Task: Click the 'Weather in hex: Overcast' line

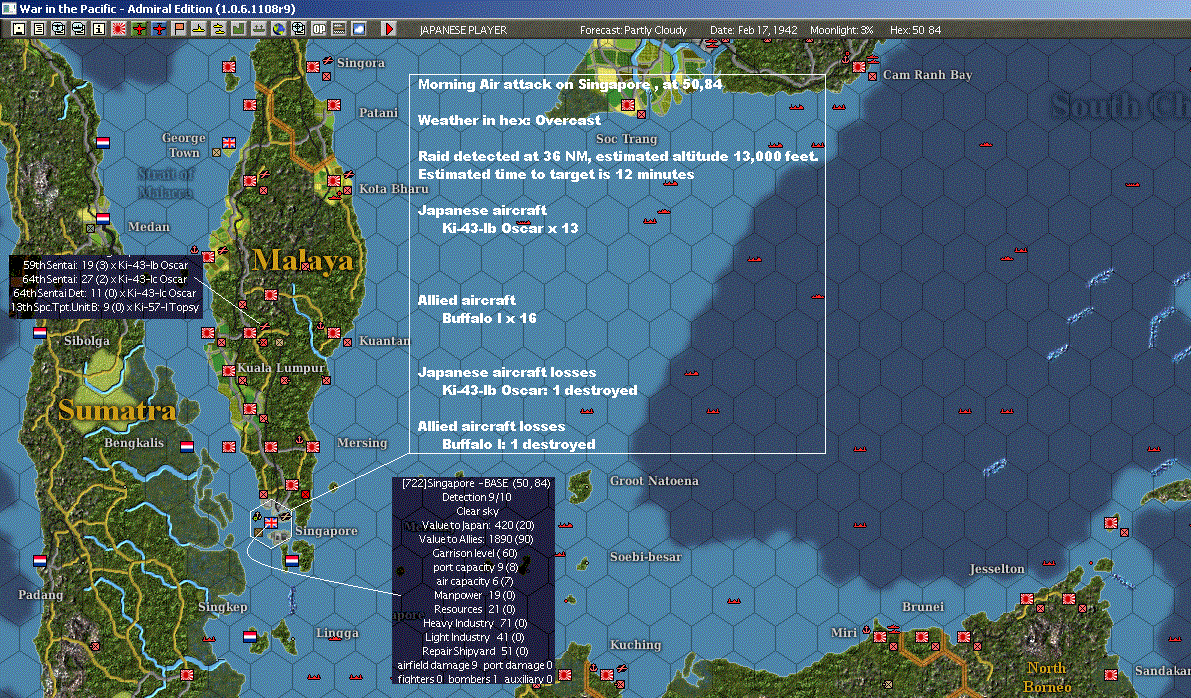Action: coord(509,120)
